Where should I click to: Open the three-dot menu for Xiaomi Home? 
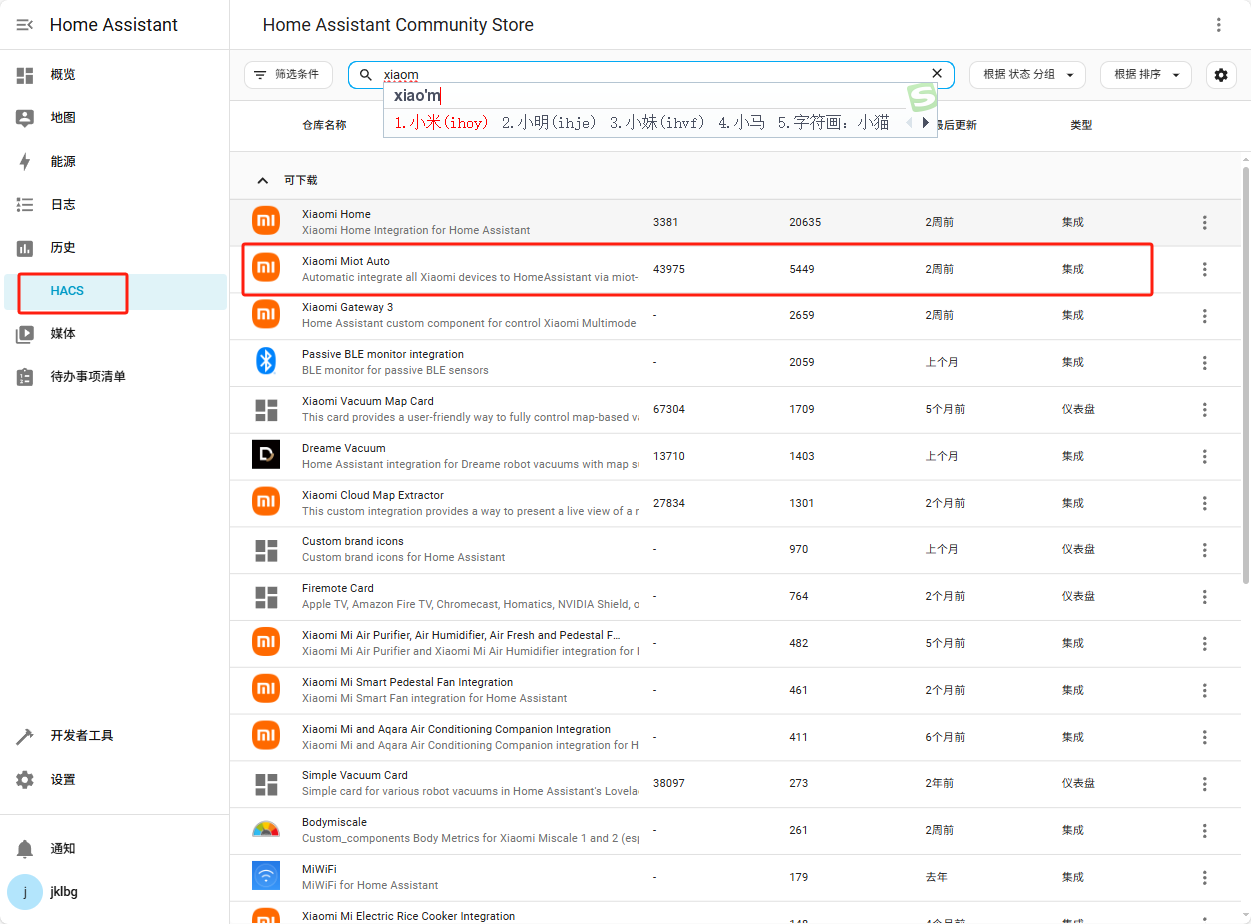(x=1205, y=222)
